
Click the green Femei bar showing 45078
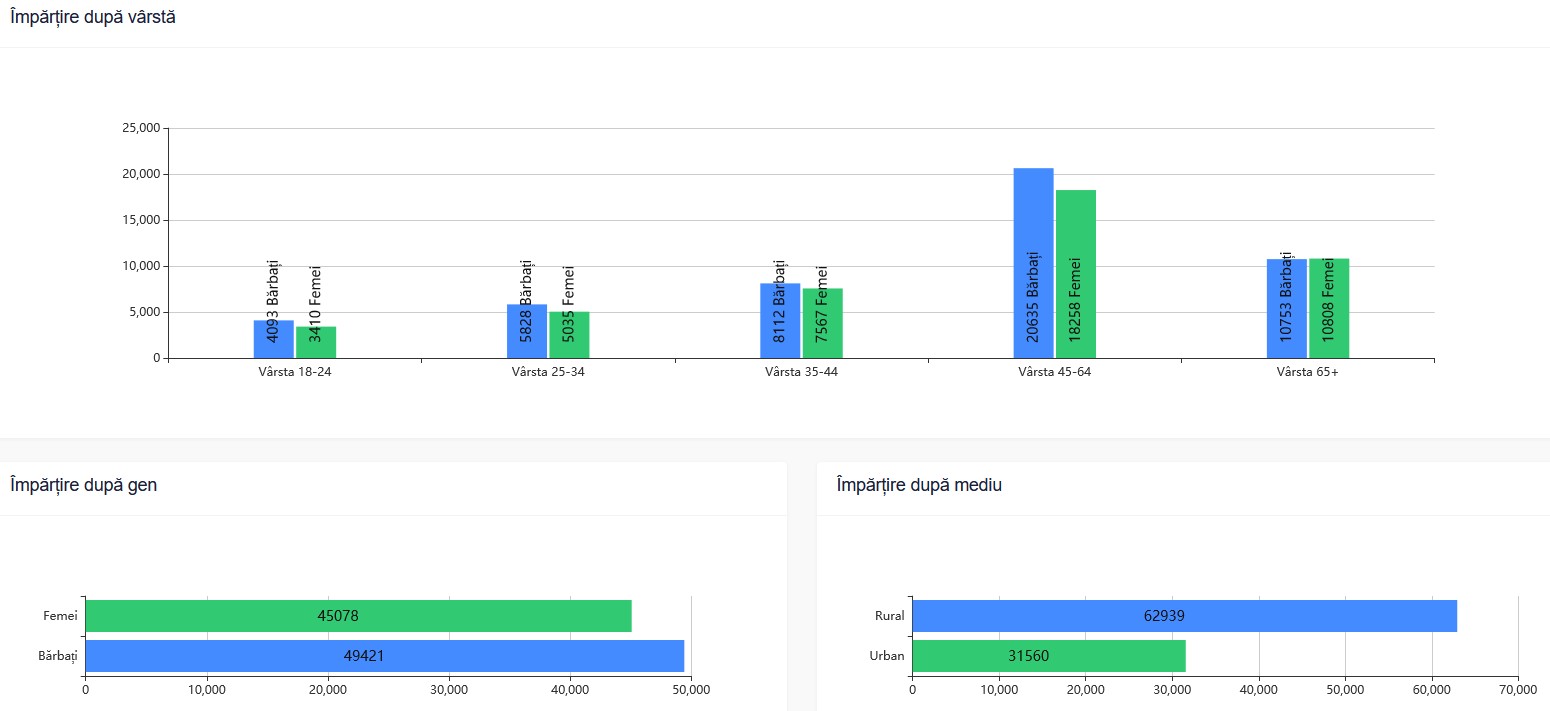coord(358,616)
